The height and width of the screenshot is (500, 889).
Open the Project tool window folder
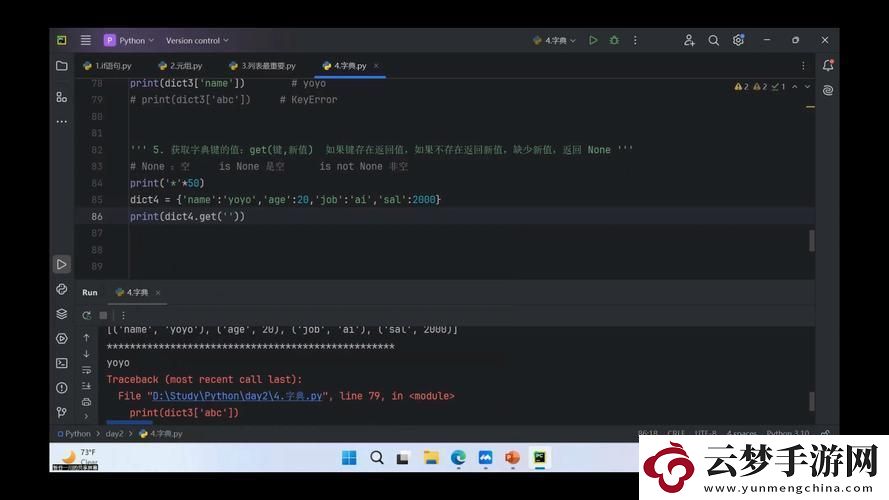[x=62, y=66]
